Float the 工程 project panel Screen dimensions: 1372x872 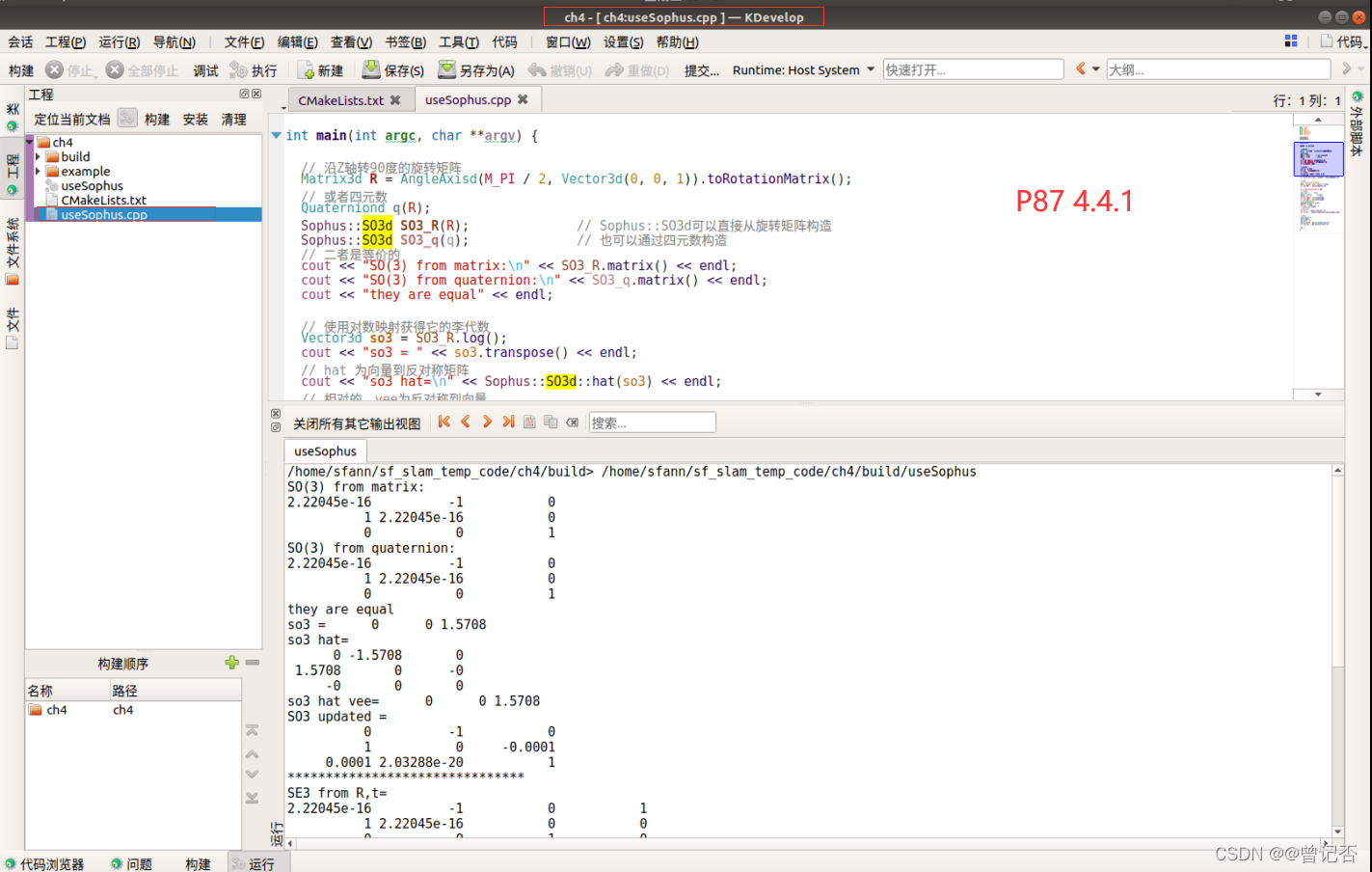(244, 94)
